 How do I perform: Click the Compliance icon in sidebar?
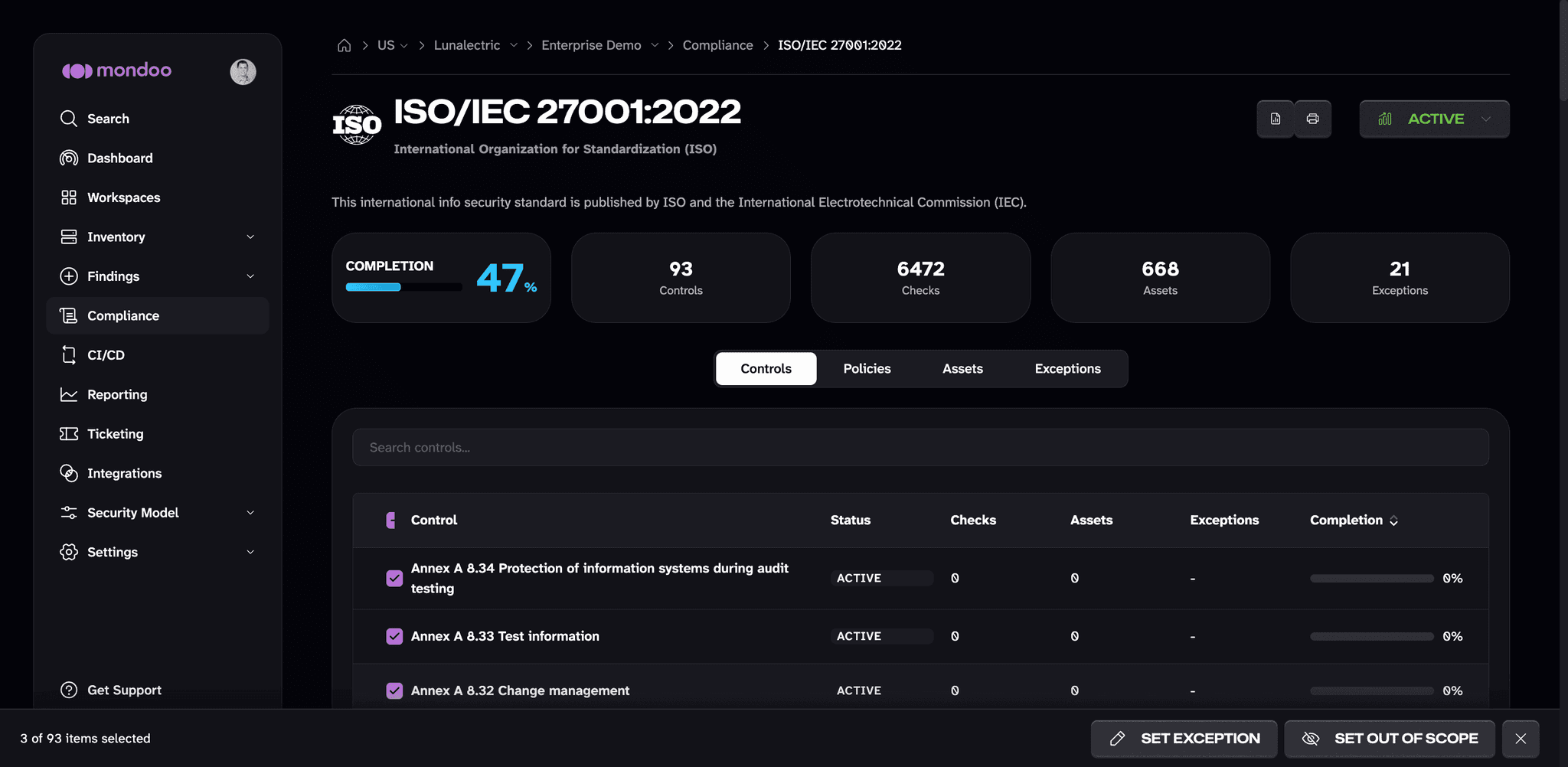tap(69, 315)
